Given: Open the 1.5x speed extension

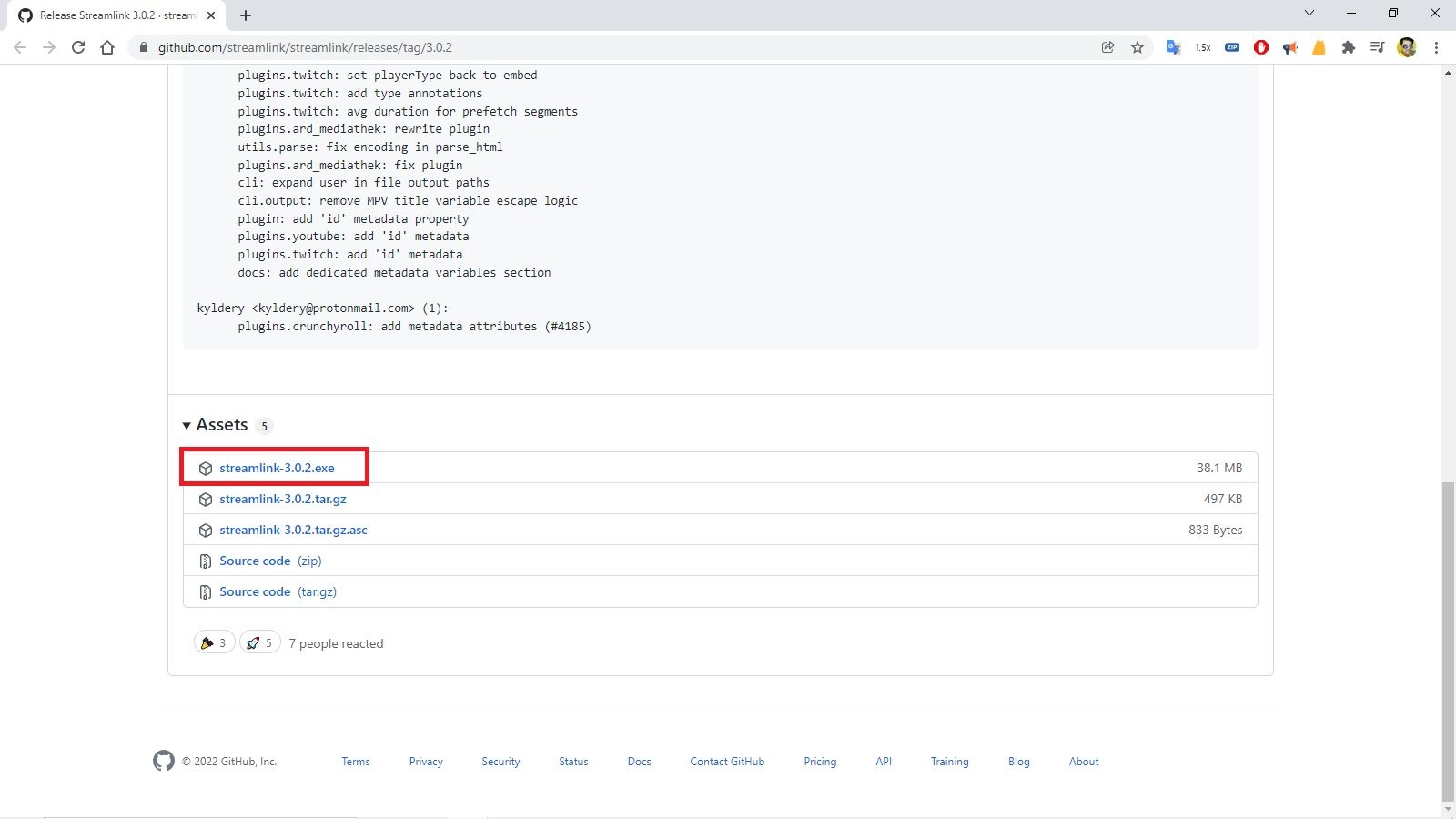Looking at the screenshot, I should [1203, 47].
